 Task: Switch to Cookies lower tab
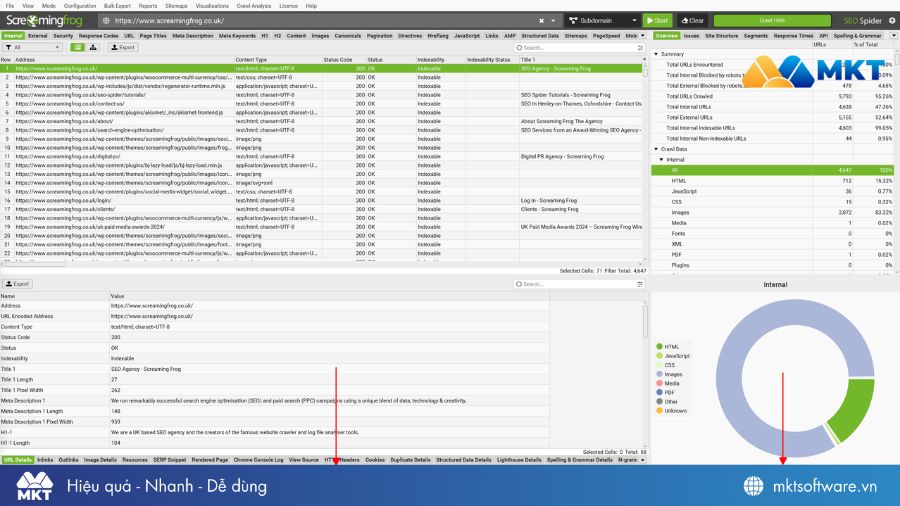point(375,460)
